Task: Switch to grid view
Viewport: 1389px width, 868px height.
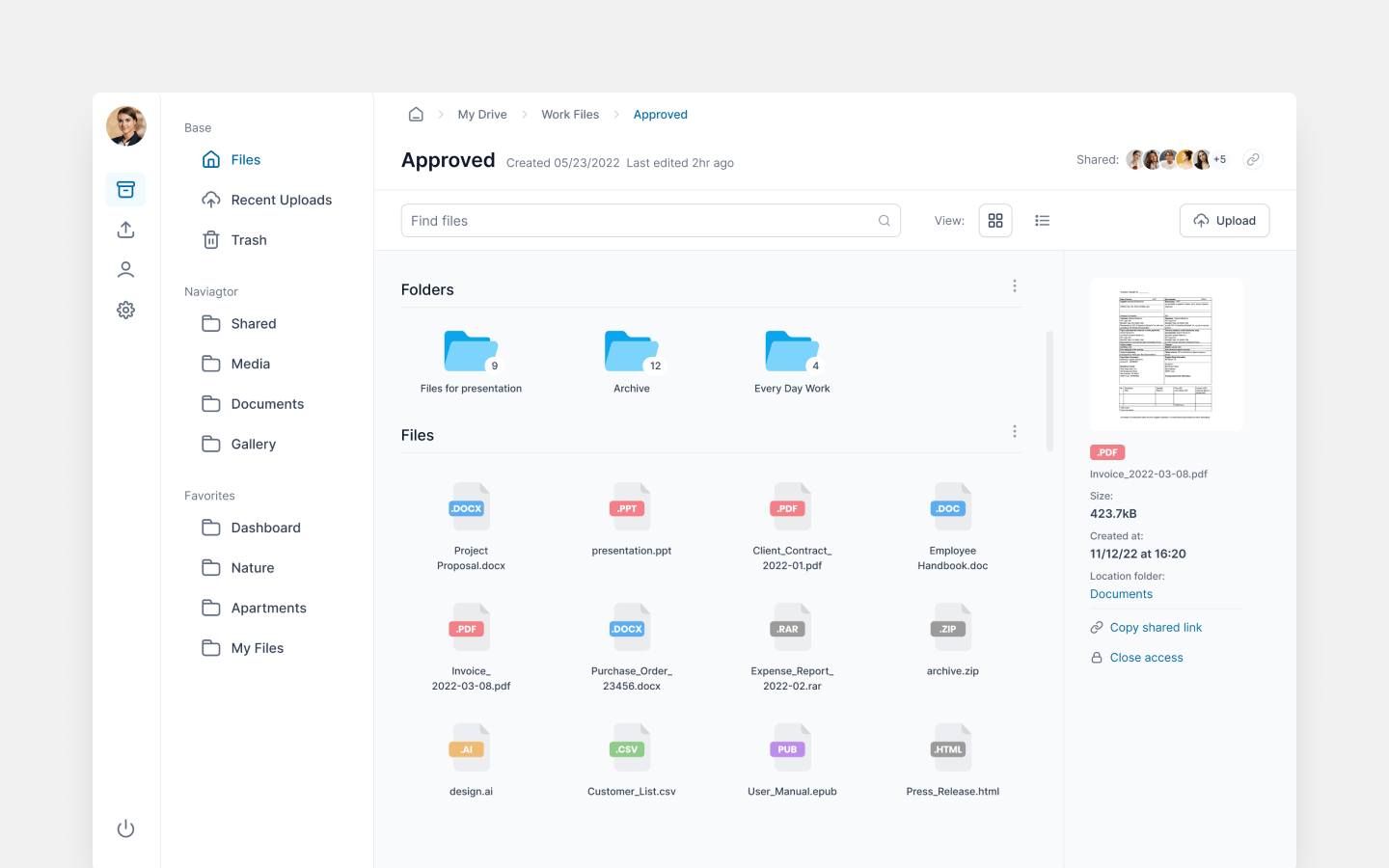Action: point(995,221)
